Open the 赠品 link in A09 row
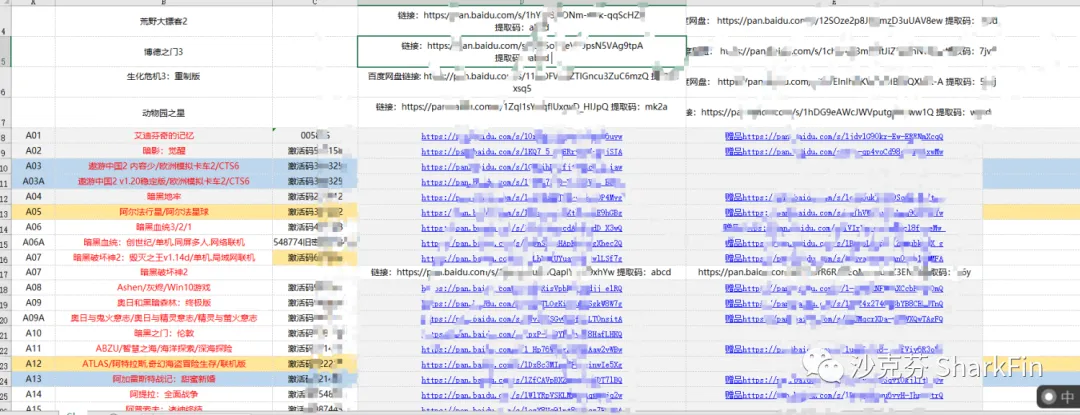 (834, 304)
